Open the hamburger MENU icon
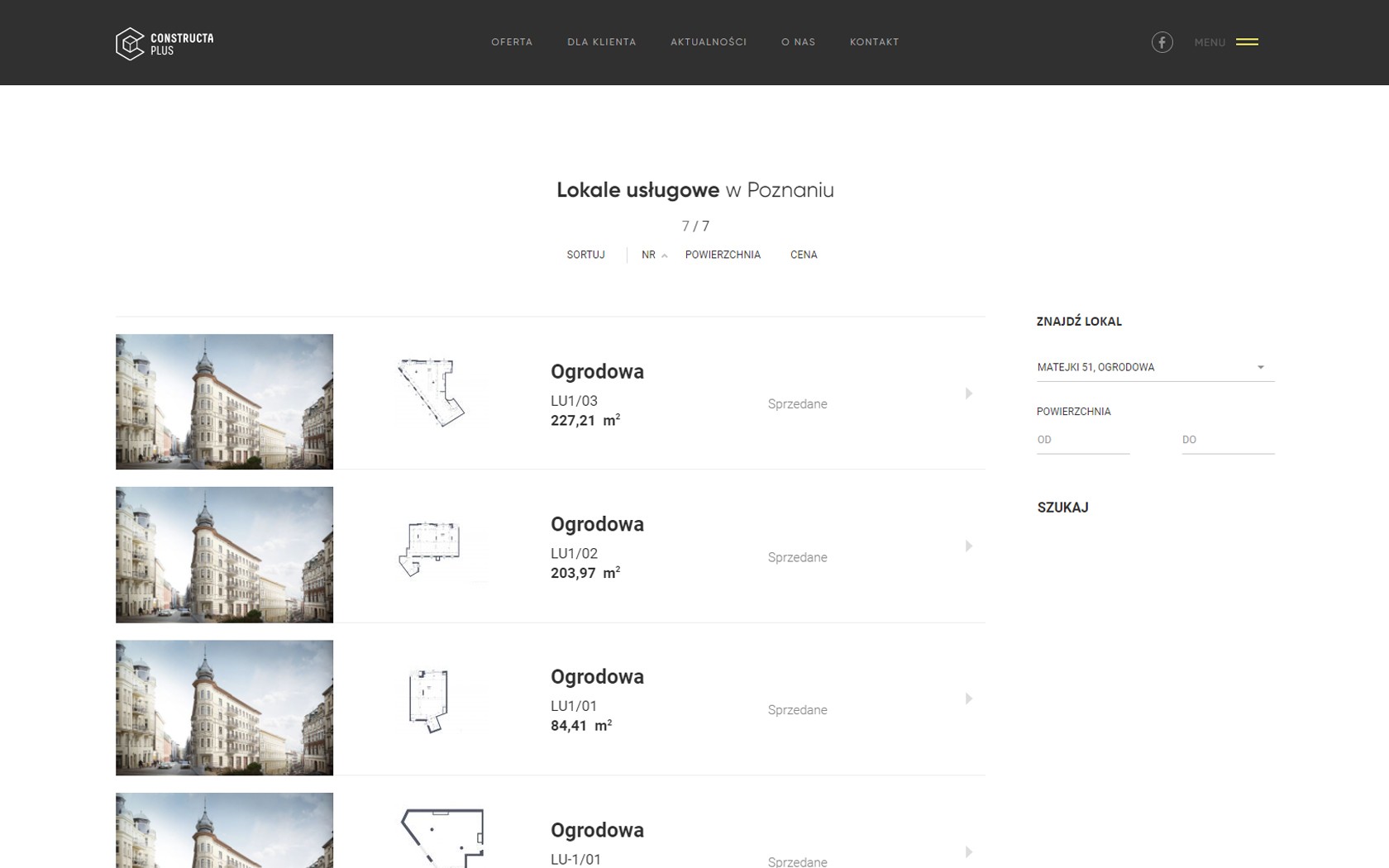This screenshot has height=868, width=1389. [1246, 42]
